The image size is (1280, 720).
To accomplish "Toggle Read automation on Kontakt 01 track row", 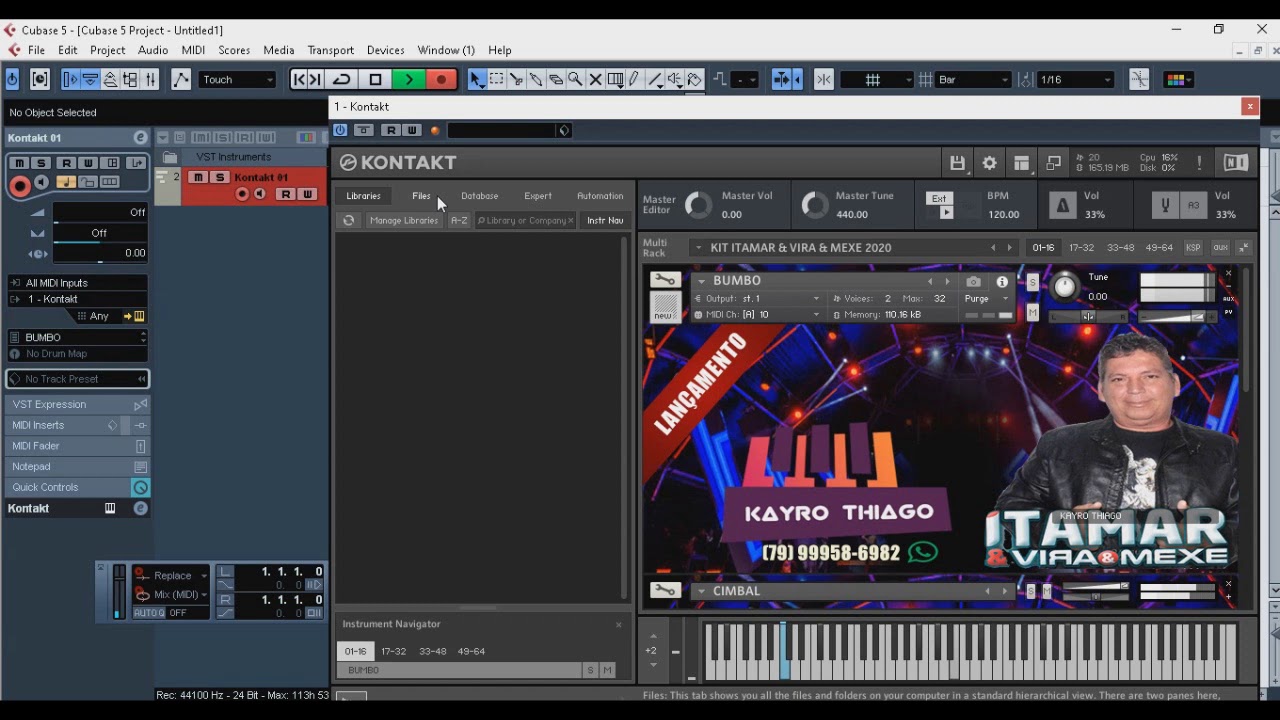I will click(x=285, y=194).
